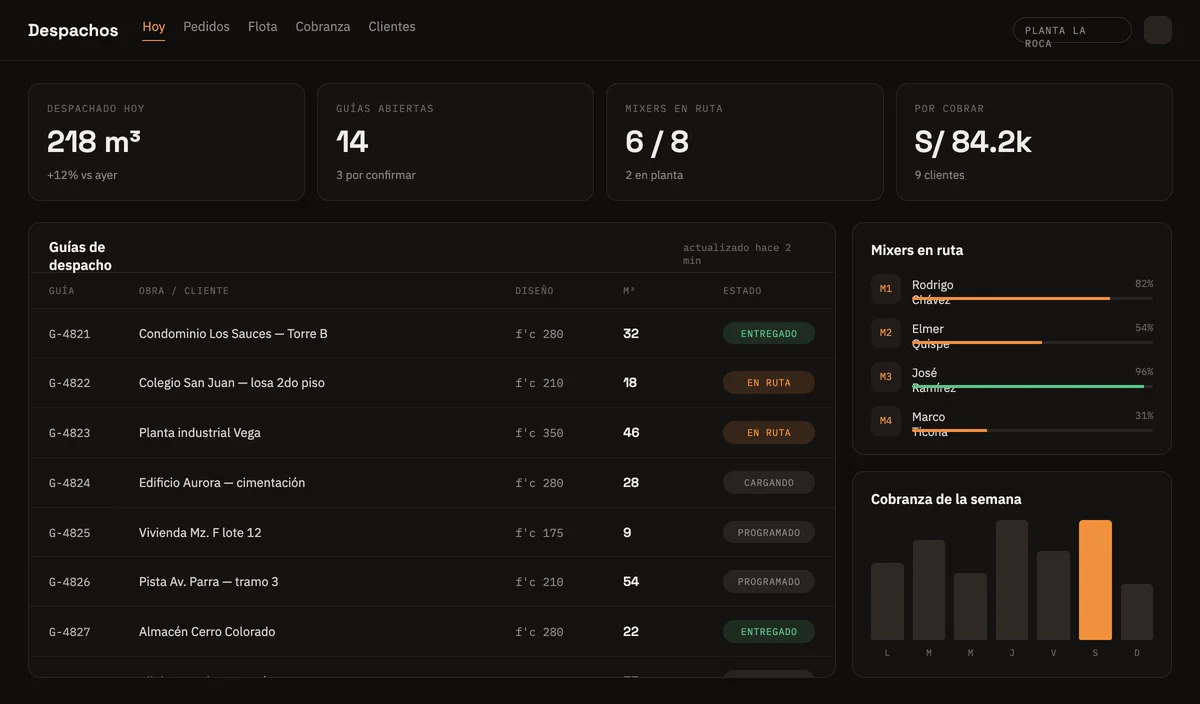Select the Thursday bar in cobranza chart
This screenshot has height=704, width=1200.
point(1012,580)
